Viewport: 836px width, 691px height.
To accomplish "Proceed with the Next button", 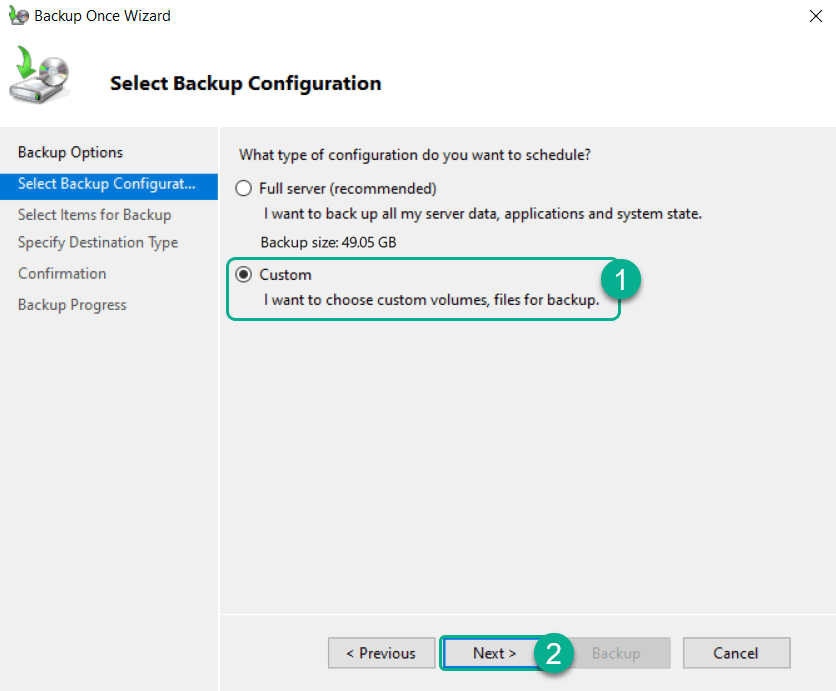I will (494, 653).
